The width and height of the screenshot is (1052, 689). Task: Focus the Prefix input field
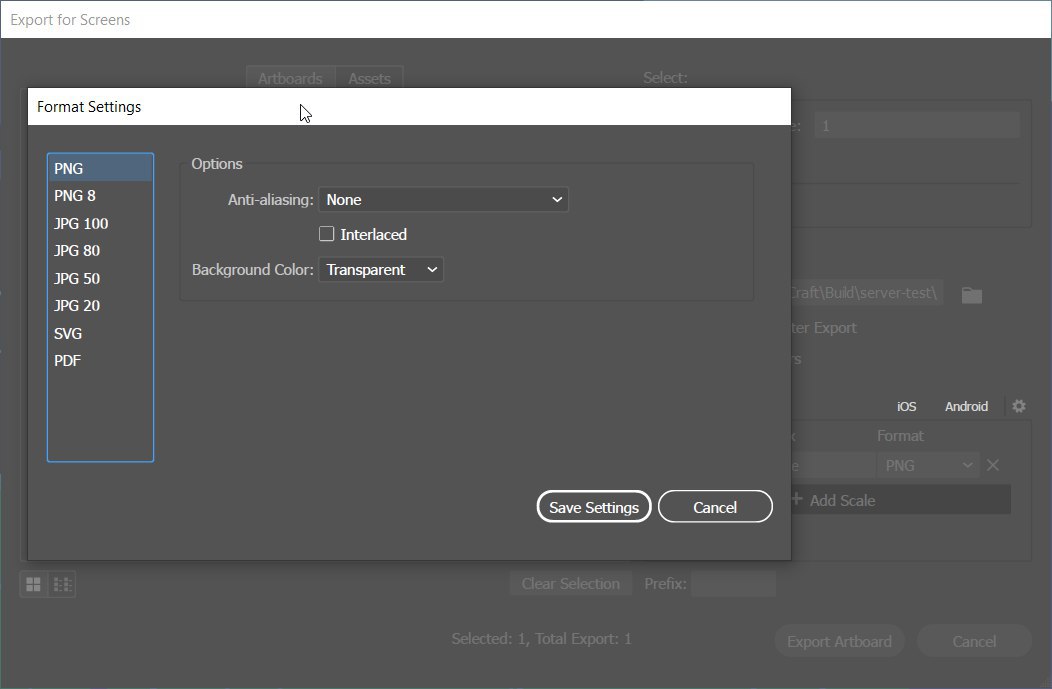coord(733,584)
